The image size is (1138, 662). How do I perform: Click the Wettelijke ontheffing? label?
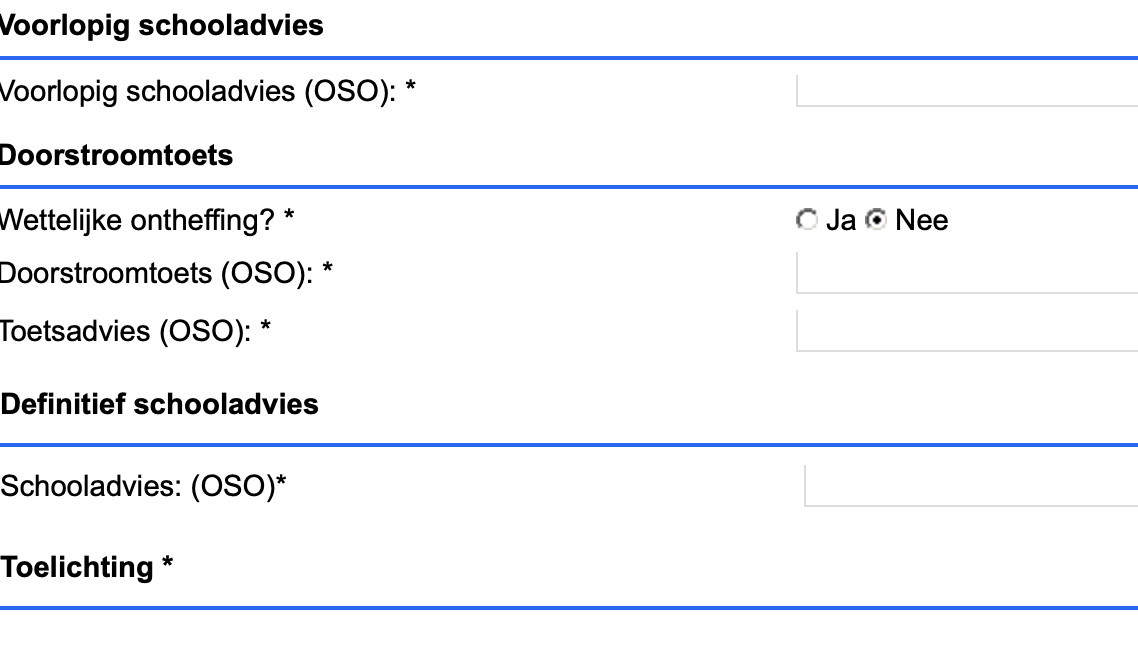click(x=136, y=220)
